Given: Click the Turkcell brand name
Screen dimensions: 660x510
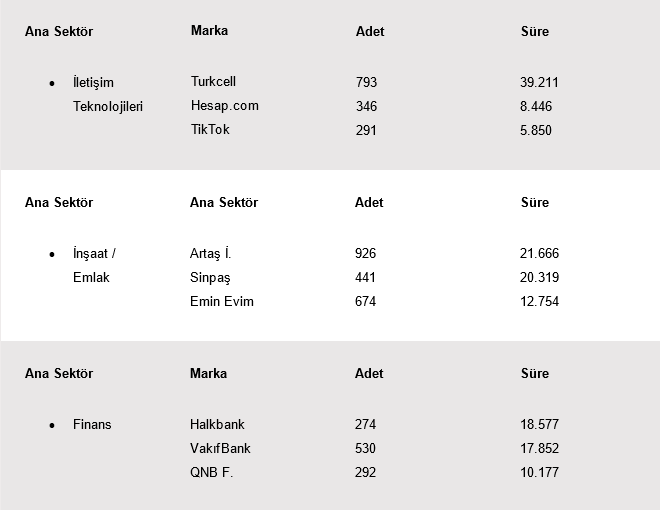Looking at the screenshot, I should [213, 82].
